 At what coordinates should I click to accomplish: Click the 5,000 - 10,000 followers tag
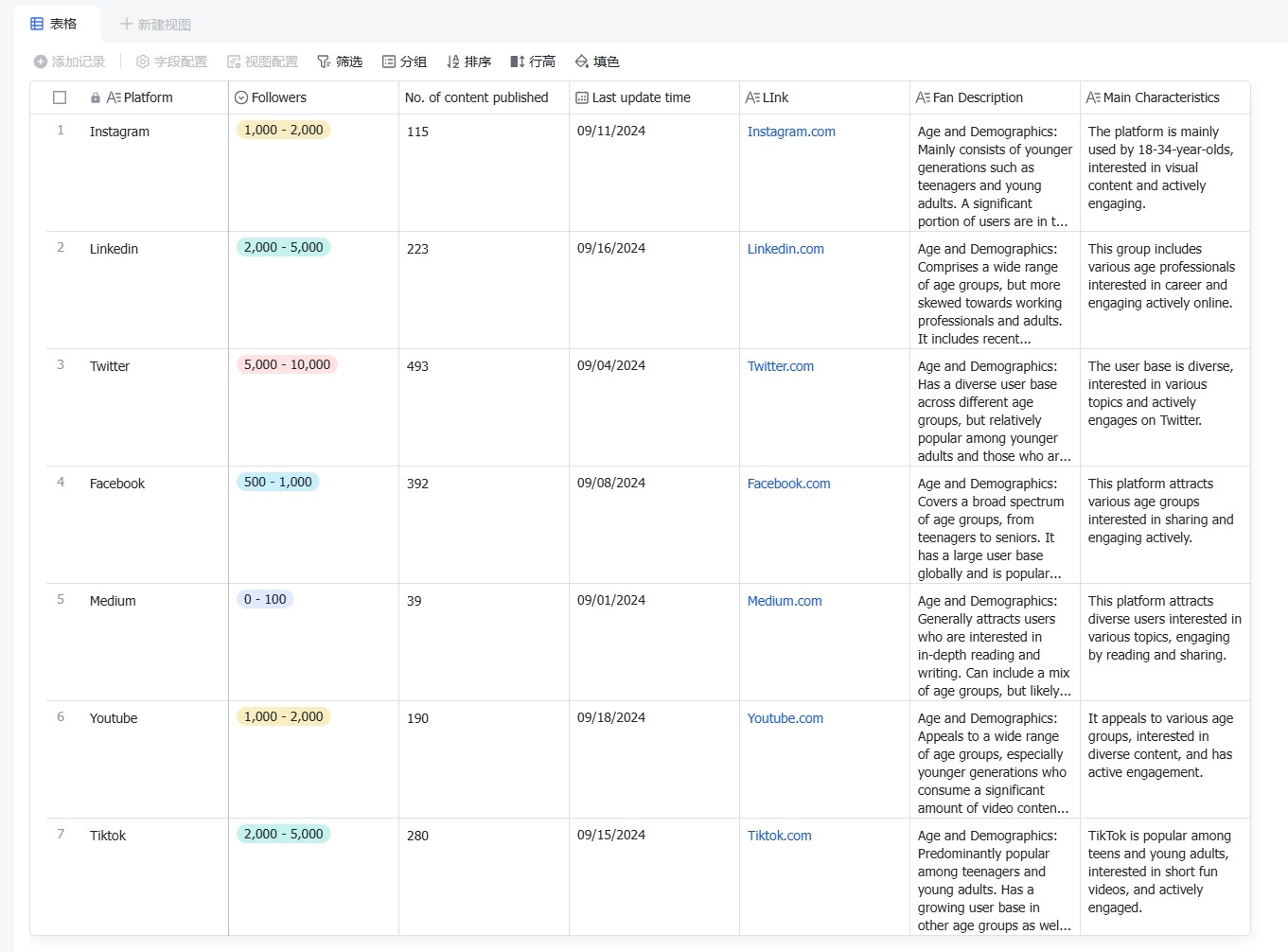pos(287,364)
